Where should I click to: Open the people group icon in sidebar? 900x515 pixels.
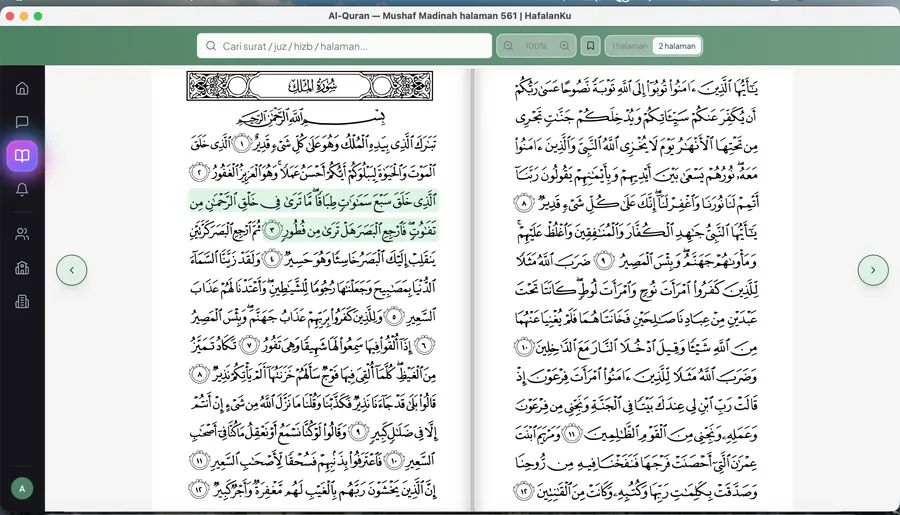22,234
